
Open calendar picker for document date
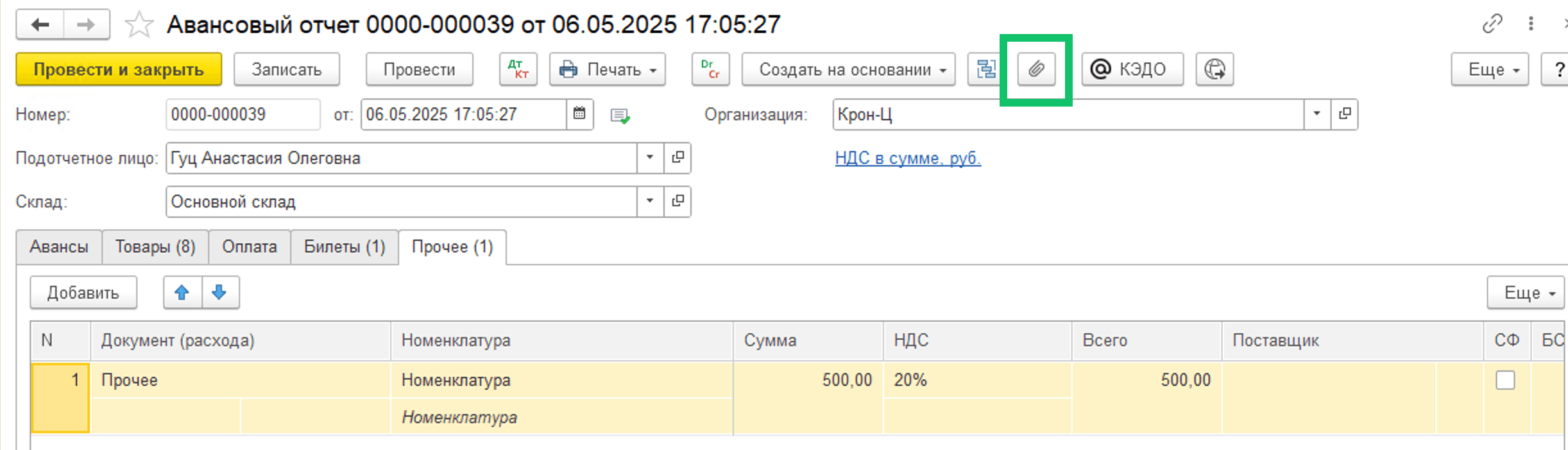click(579, 114)
